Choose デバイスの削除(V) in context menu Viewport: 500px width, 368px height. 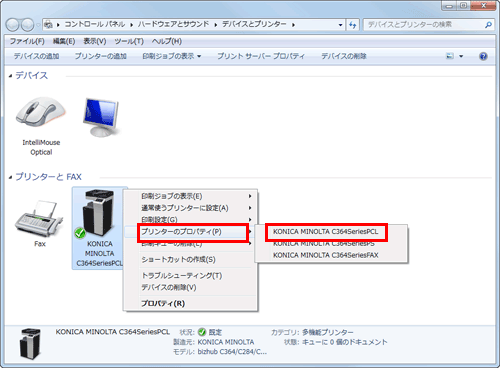click(190, 287)
